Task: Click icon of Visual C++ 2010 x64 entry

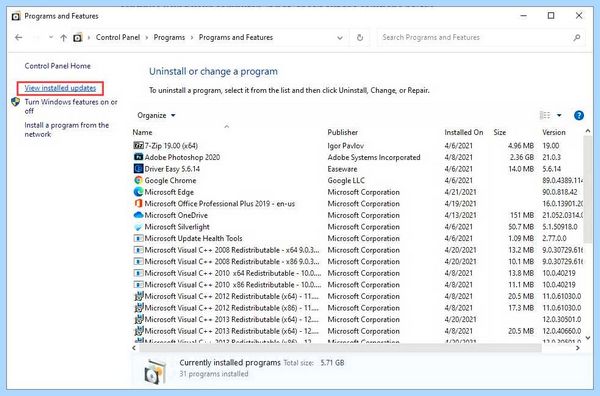Action: (x=138, y=273)
